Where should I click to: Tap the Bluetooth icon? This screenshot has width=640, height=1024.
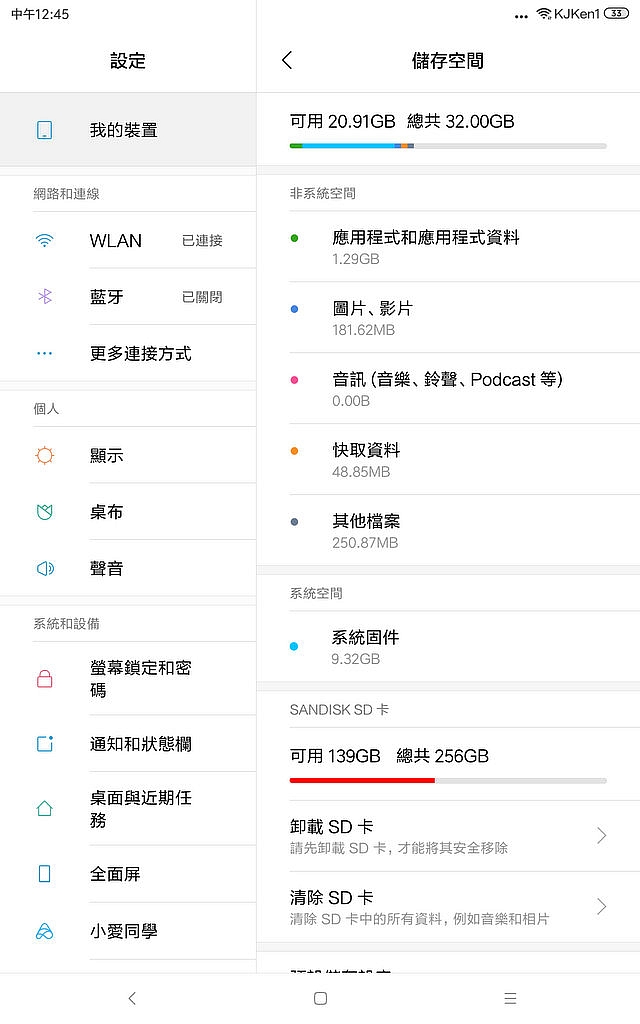[44, 296]
